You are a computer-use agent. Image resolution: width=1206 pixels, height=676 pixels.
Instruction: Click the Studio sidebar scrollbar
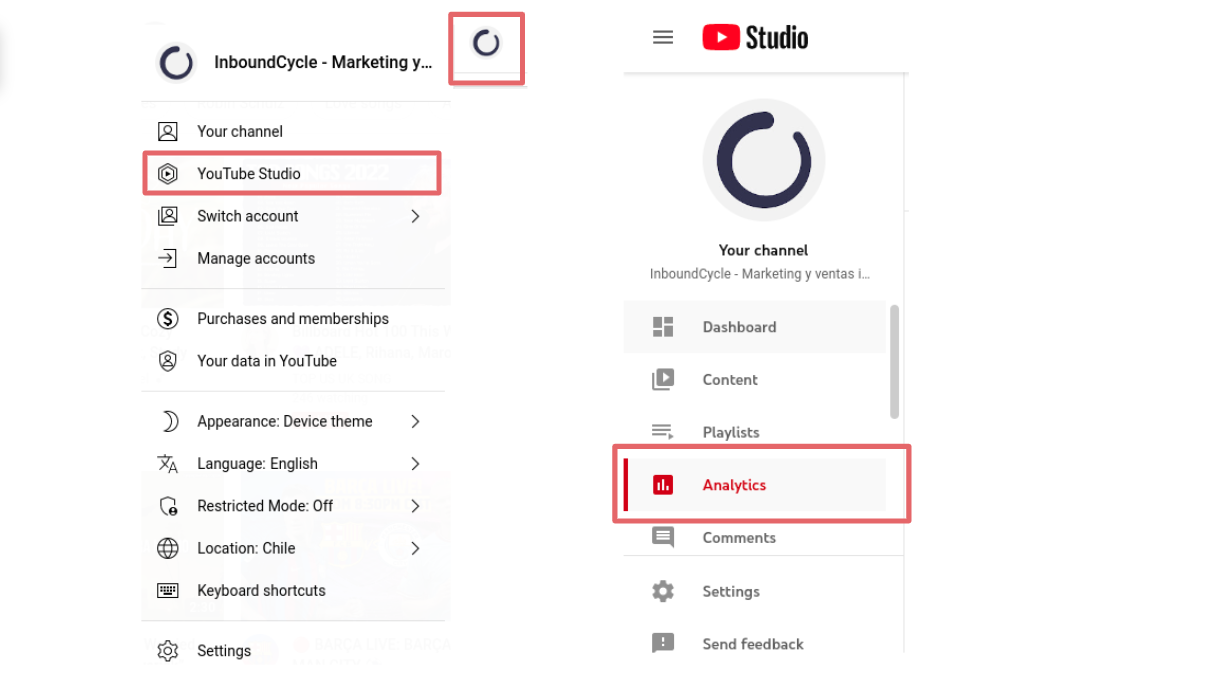click(894, 361)
